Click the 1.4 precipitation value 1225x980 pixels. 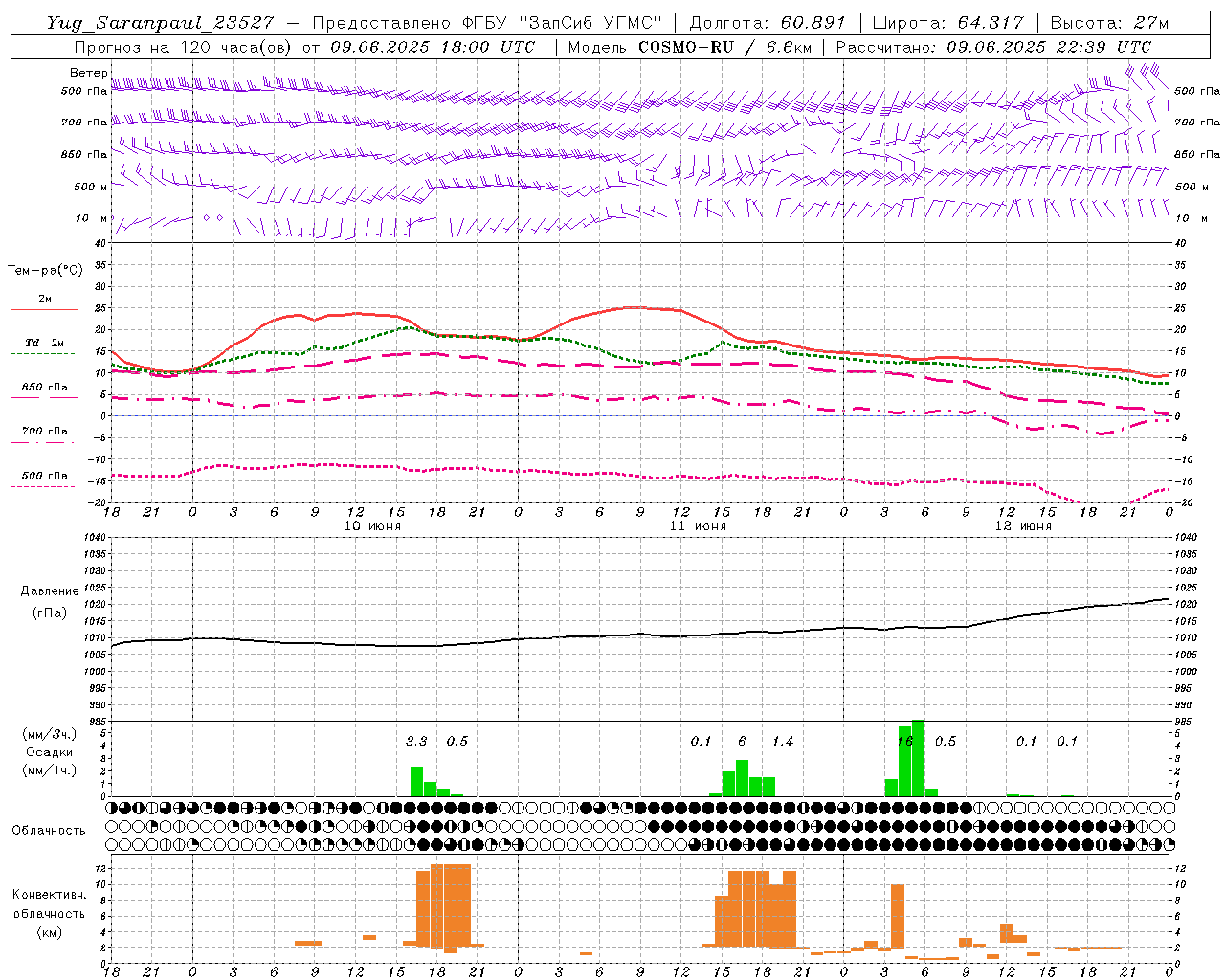(x=783, y=741)
